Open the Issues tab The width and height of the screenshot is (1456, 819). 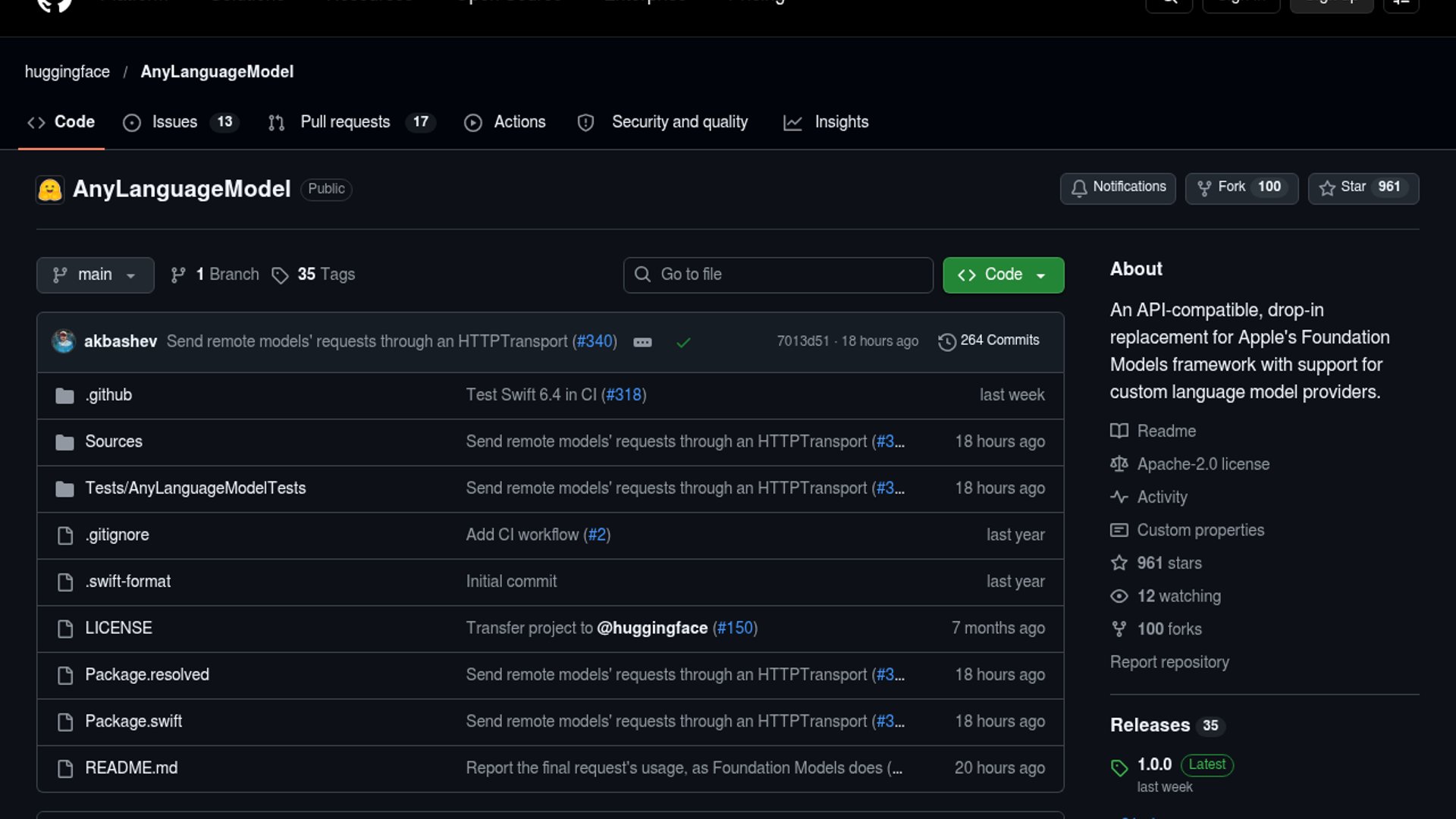pos(181,122)
